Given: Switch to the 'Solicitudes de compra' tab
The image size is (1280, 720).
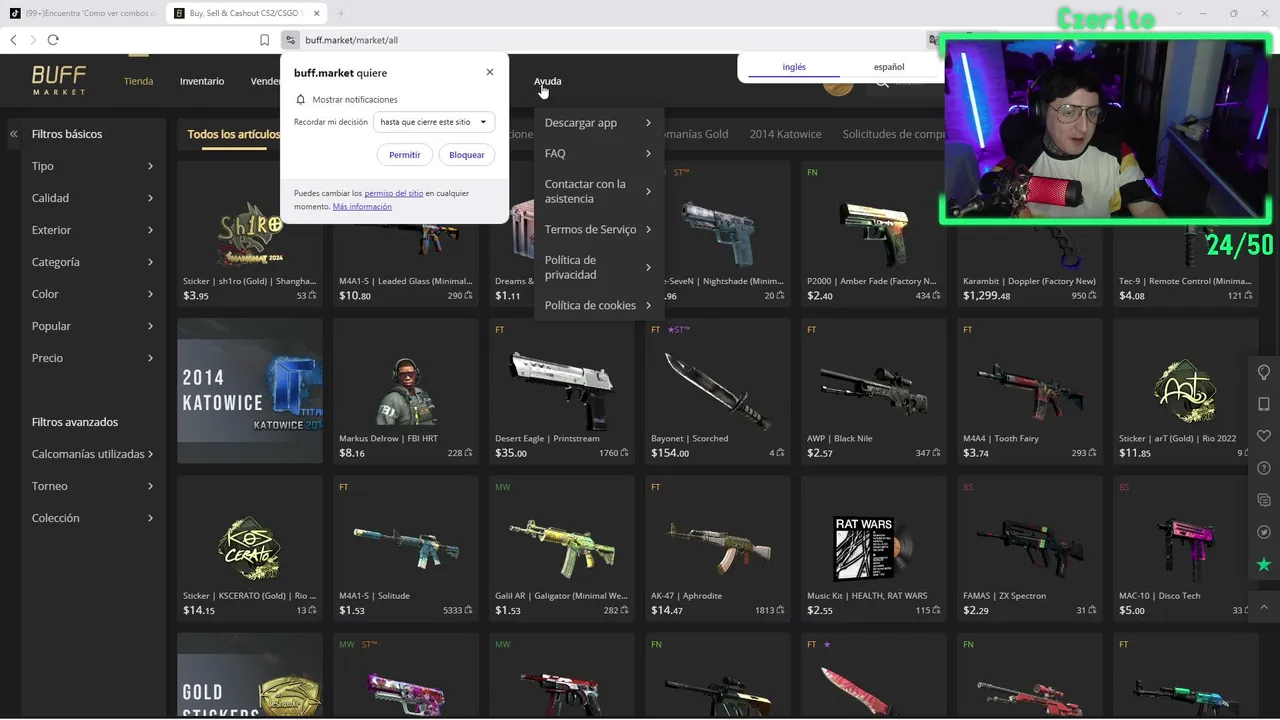Looking at the screenshot, I should click(x=893, y=134).
